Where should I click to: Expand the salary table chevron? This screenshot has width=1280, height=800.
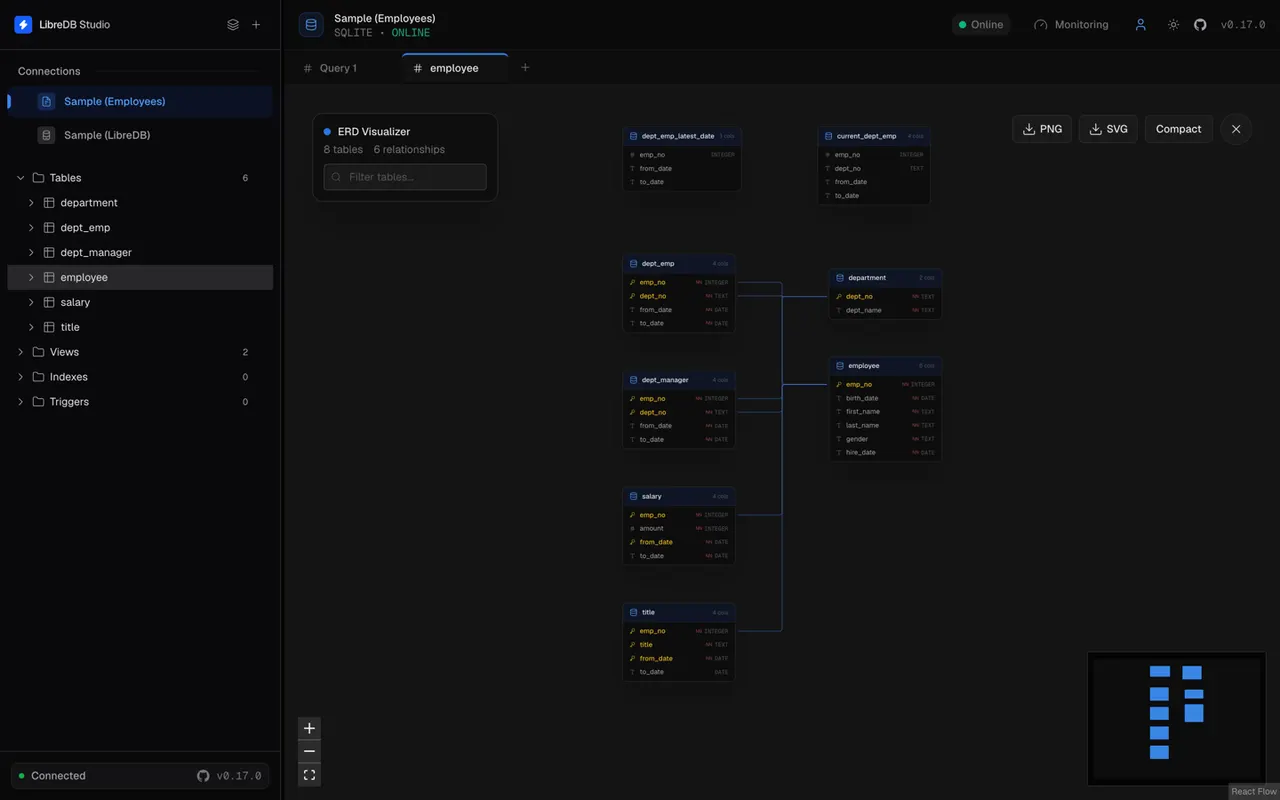click(31, 302)
